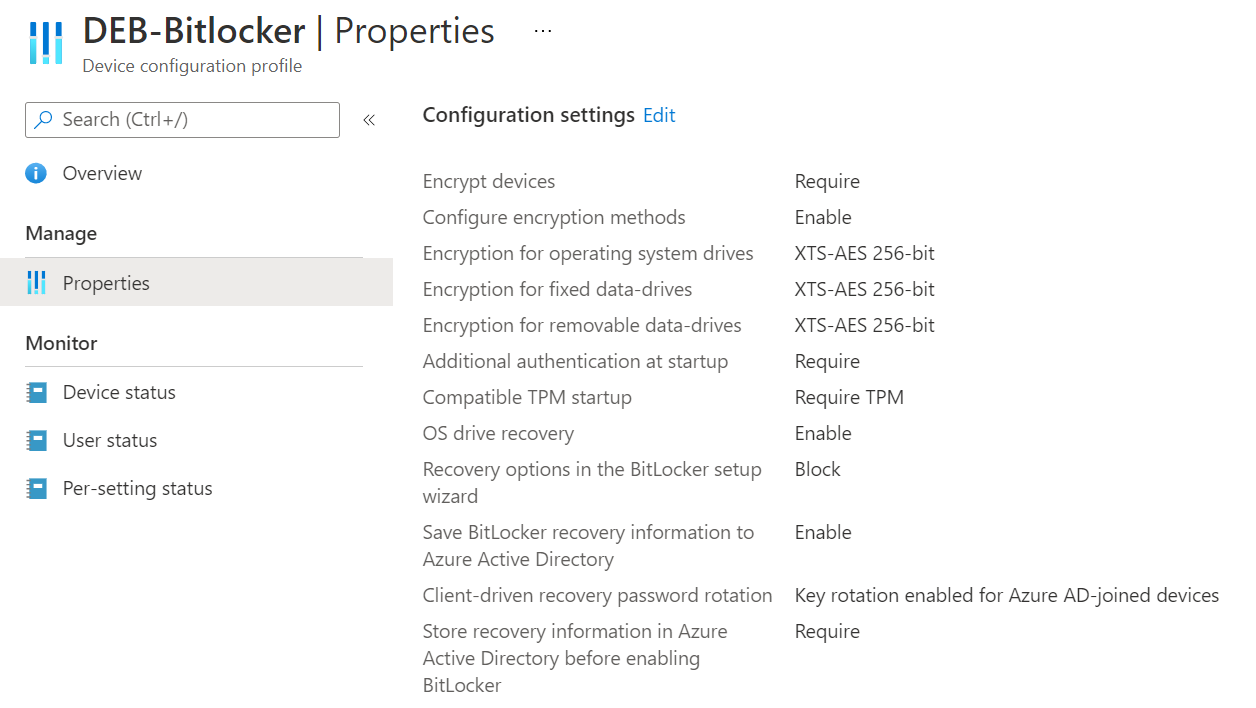Click the Compatible TPM startup setting label
The height and width of the screenshot is (708, 1256).
527,397
